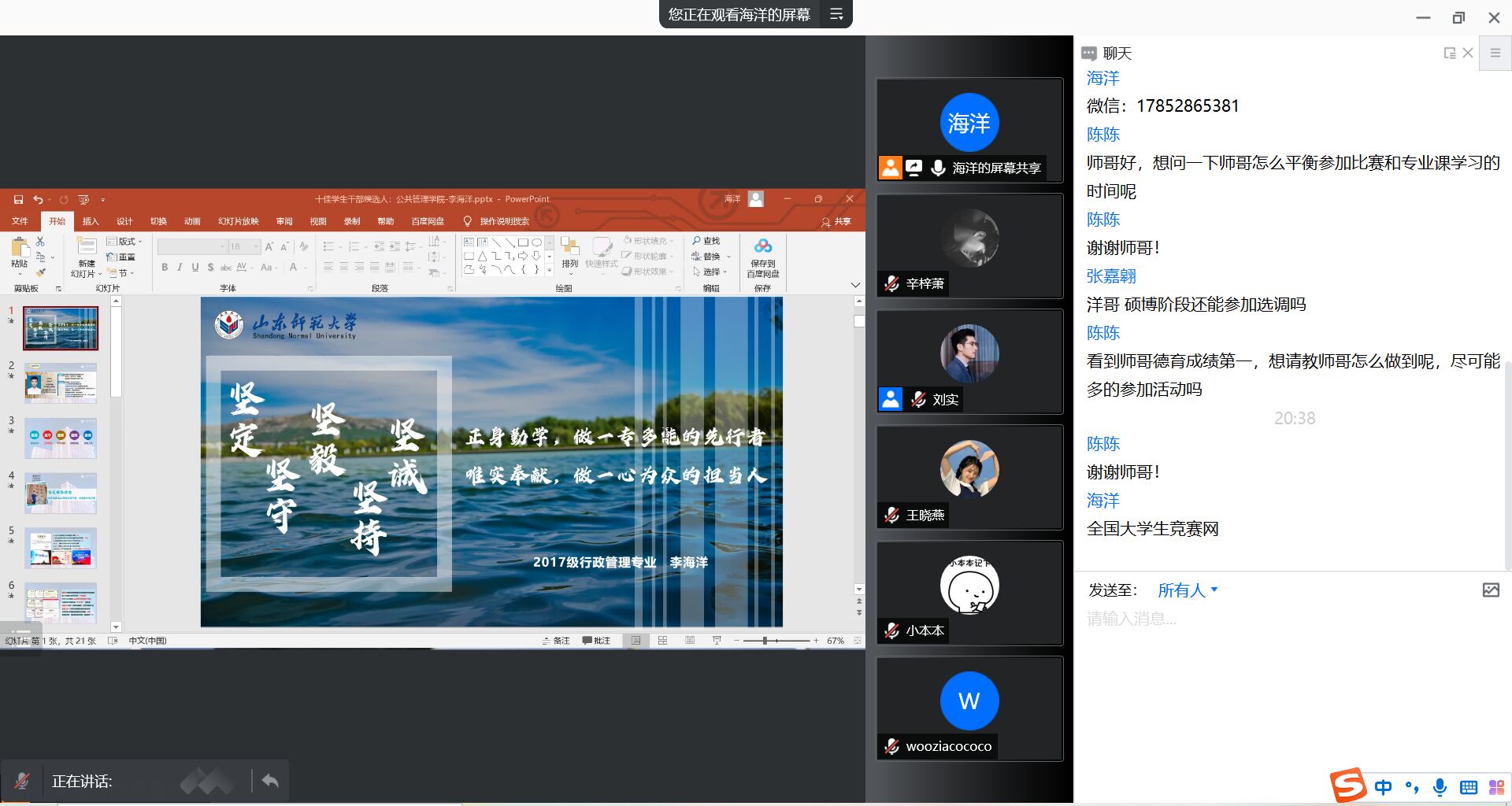Click the 保存到百度网盘 cloud icon
1512x806 pixels.
pos(762,246)
